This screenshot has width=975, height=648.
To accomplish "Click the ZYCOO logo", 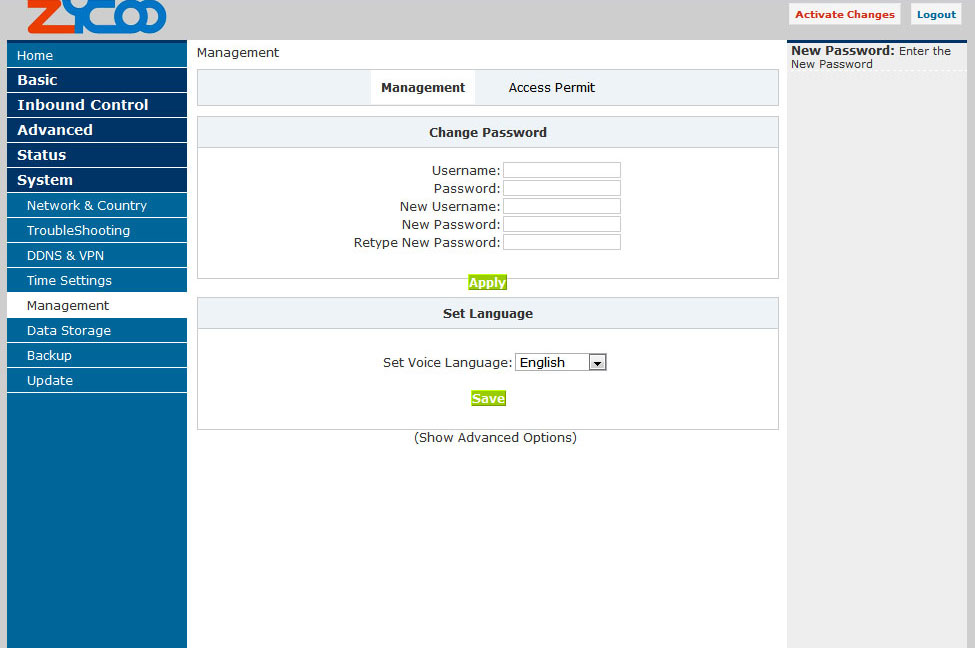I will pyautogui.click(x=96, y=16).
